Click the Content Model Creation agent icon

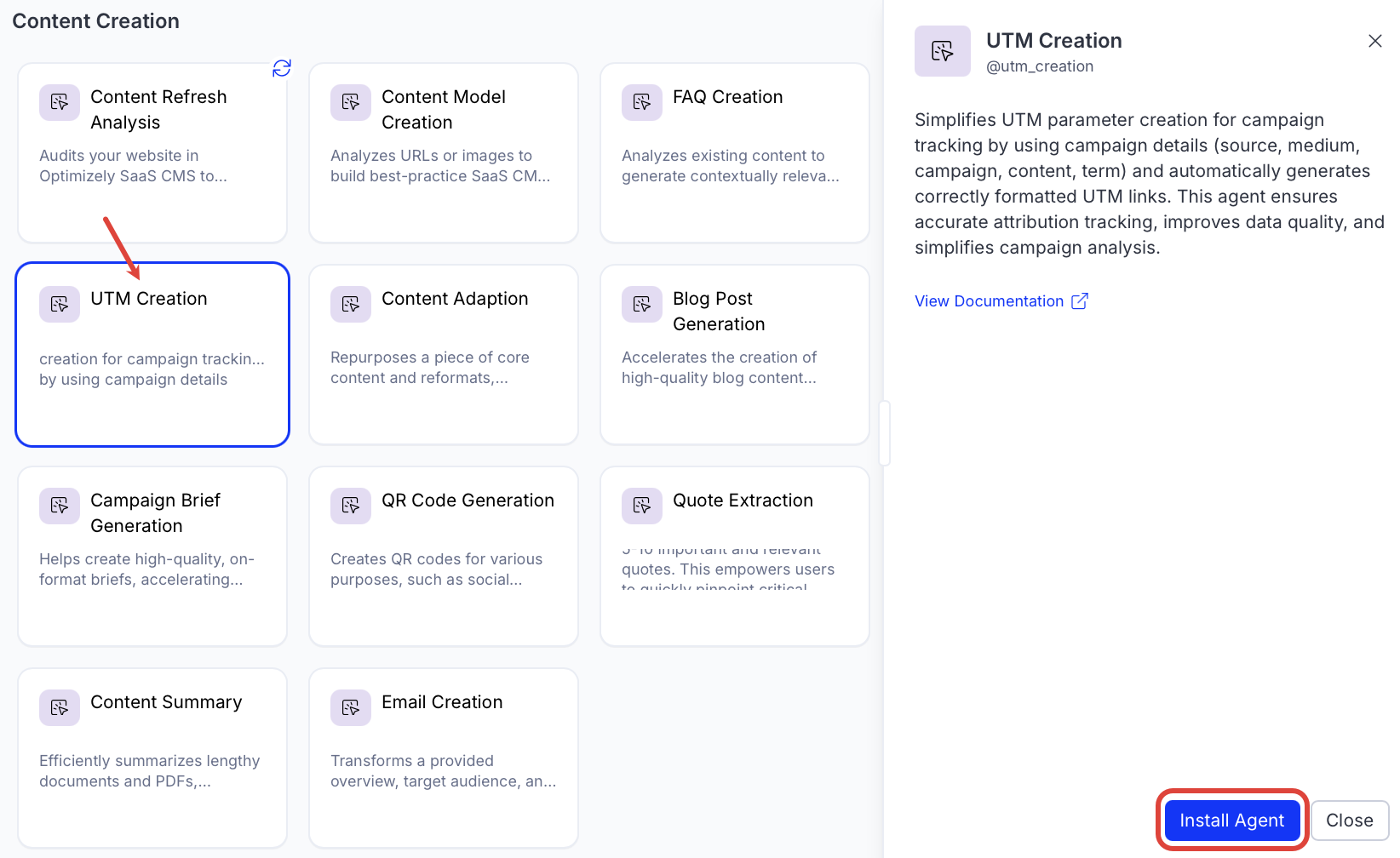(351, 103)
